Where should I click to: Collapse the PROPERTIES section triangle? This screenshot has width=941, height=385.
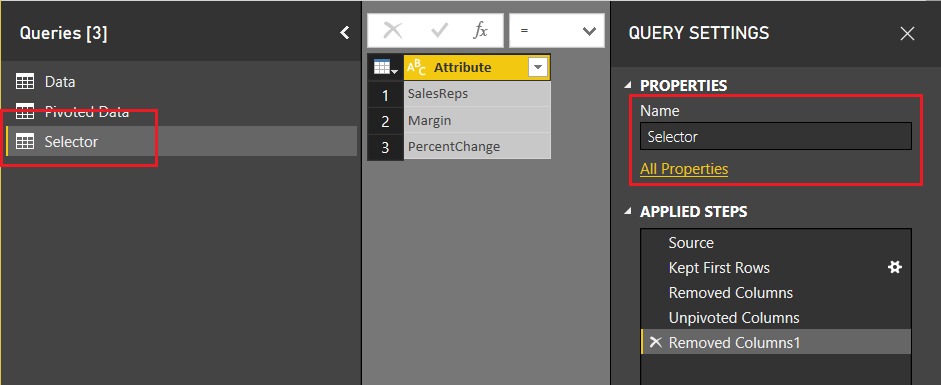point(628,86)
